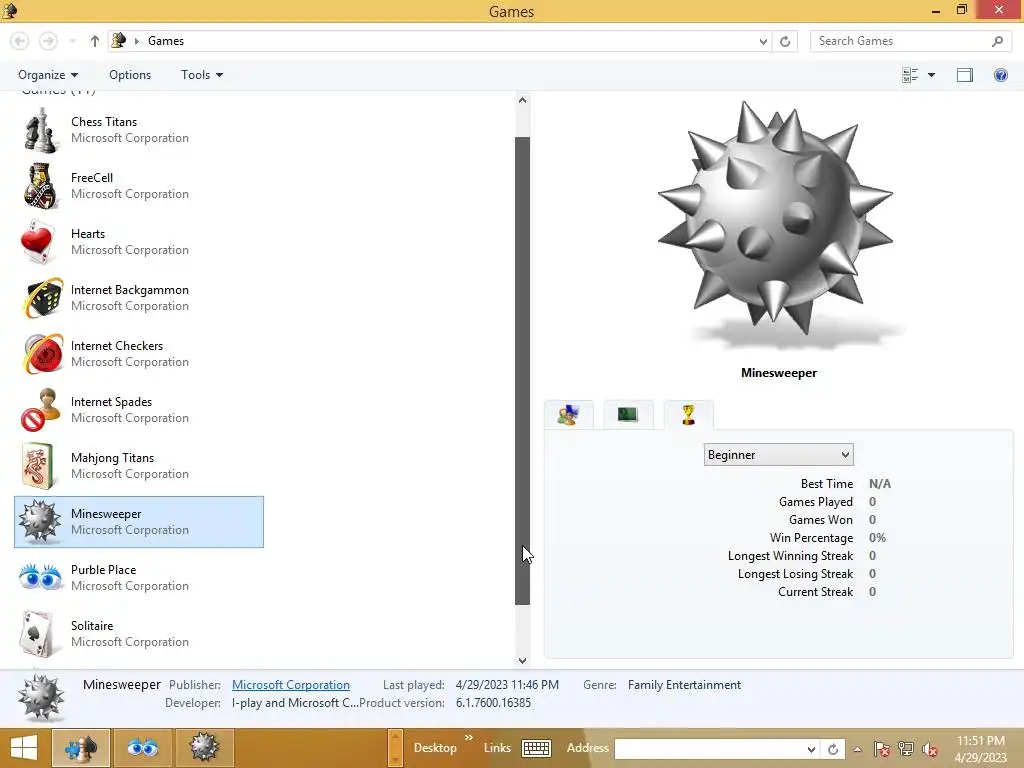
Task: Switch to Minesweeper taskbar button
Action: pos(204,748)
